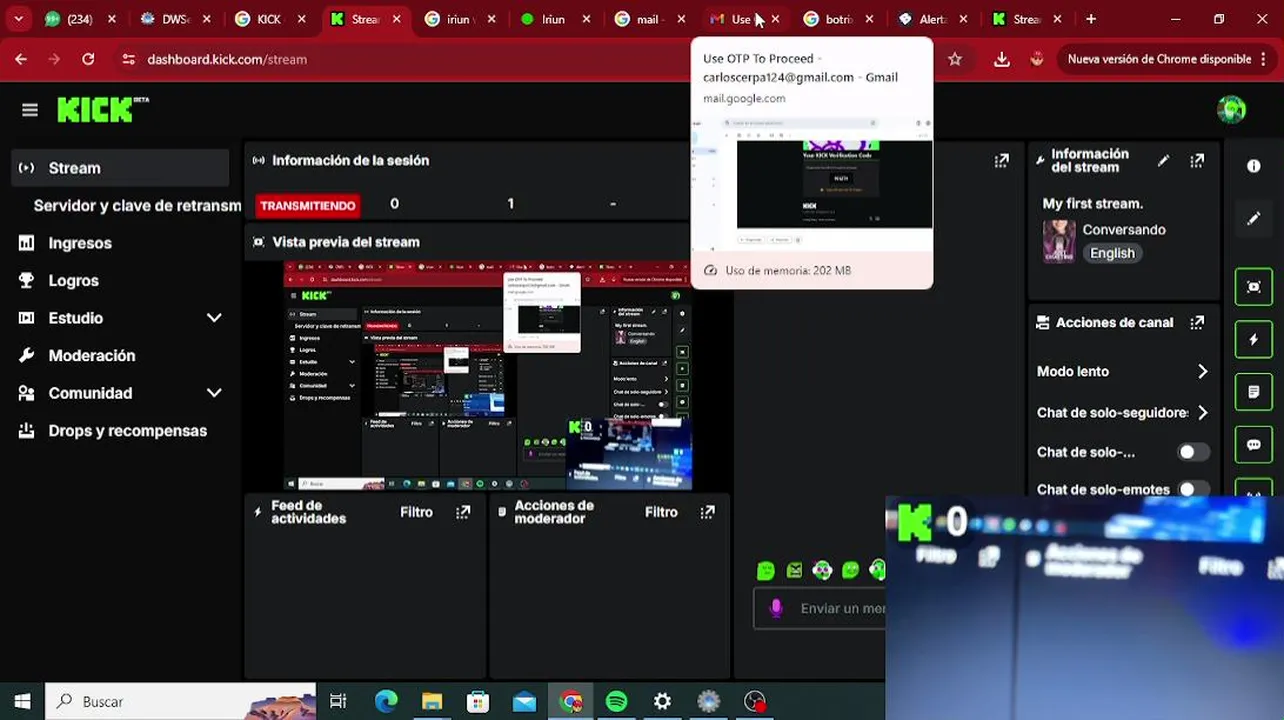Expand Chat de solo-seguidores options
Viewport: 1284px width, 720px height.
tap(1202, 412)
